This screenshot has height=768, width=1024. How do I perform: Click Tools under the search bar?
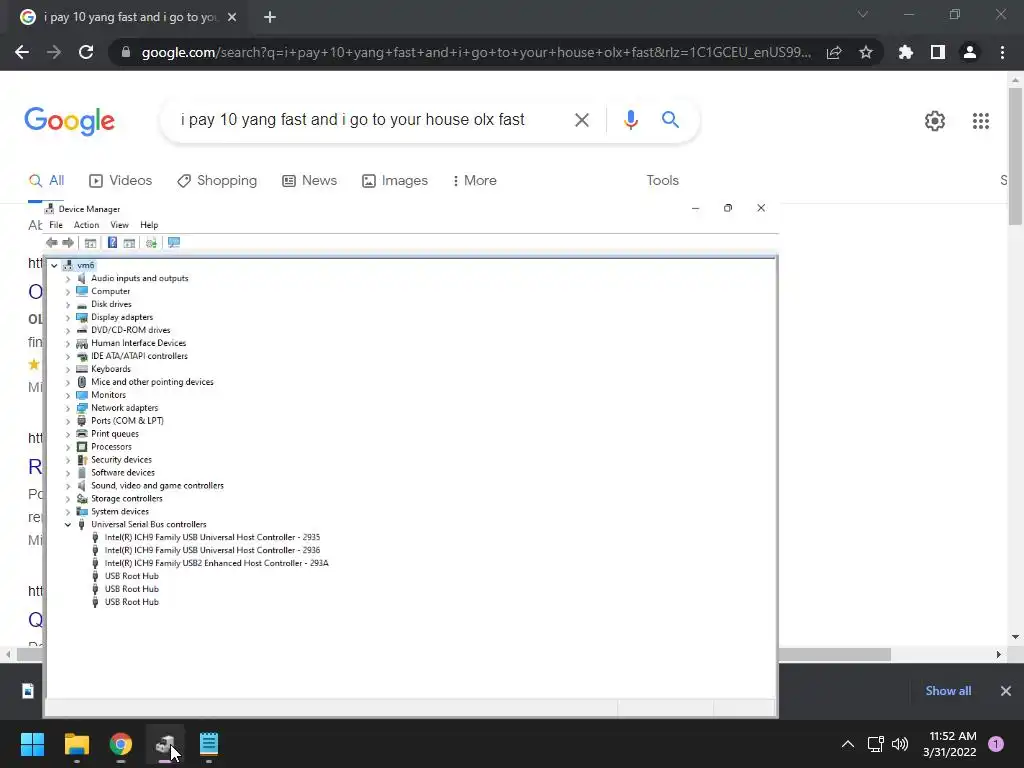coord(662,181)
